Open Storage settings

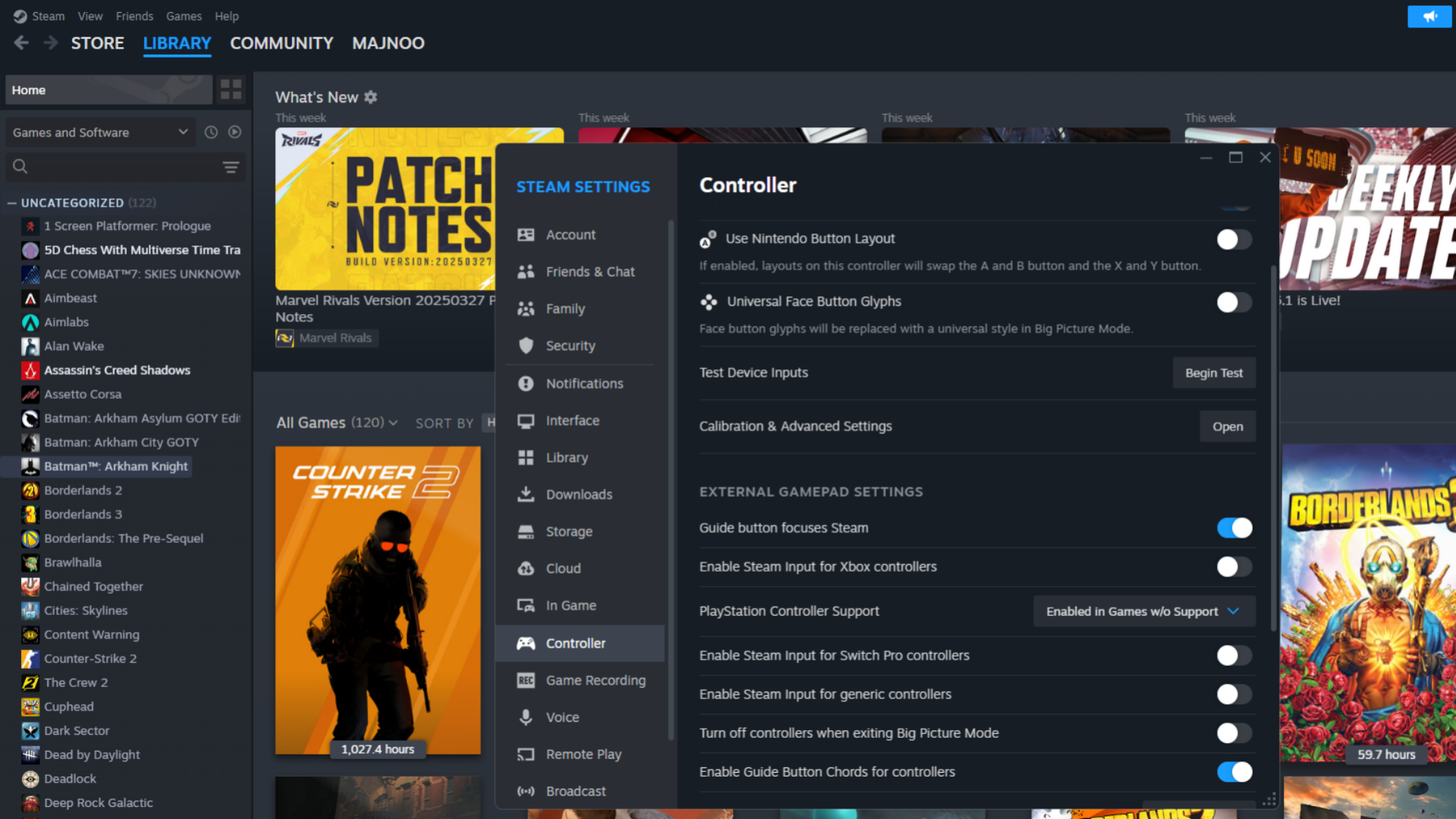(579, 532)
